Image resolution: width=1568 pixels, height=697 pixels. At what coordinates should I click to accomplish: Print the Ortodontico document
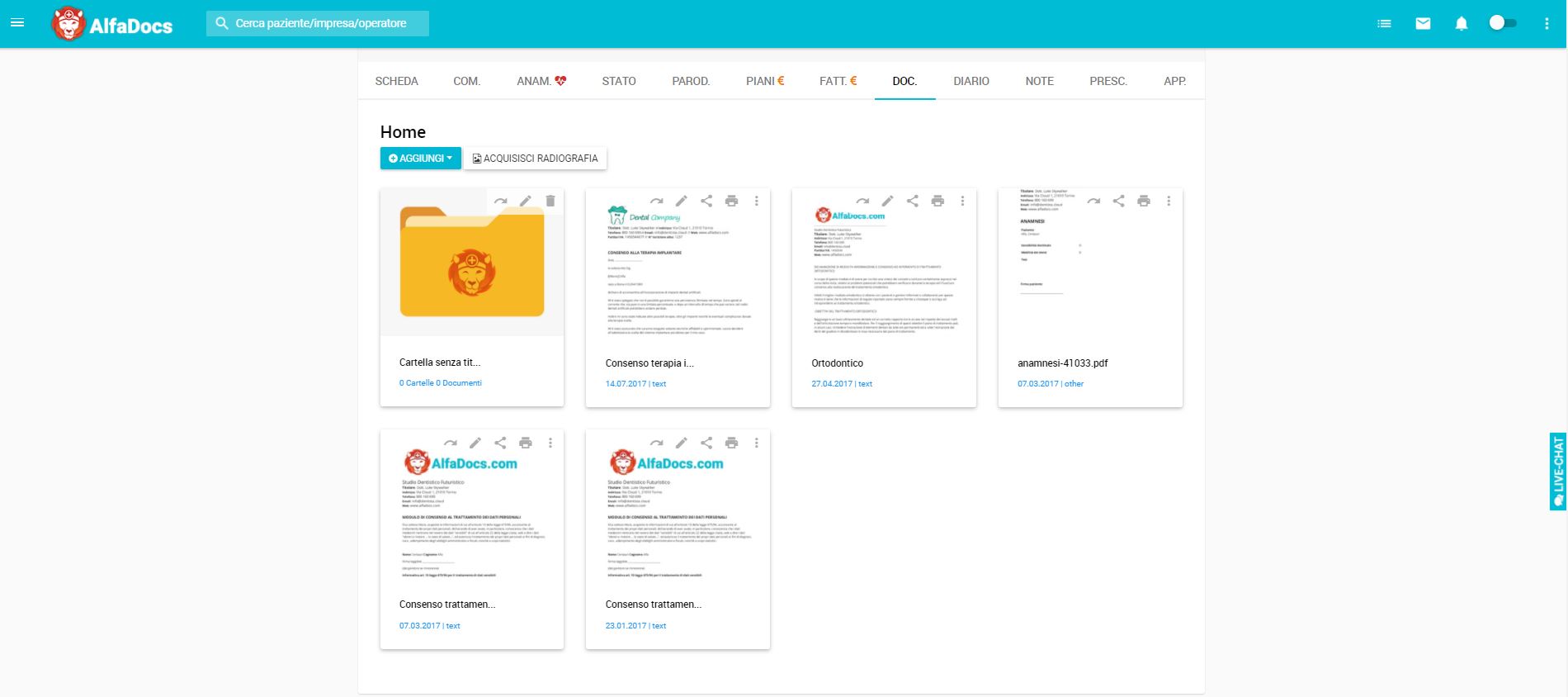[x=937, y=201]
